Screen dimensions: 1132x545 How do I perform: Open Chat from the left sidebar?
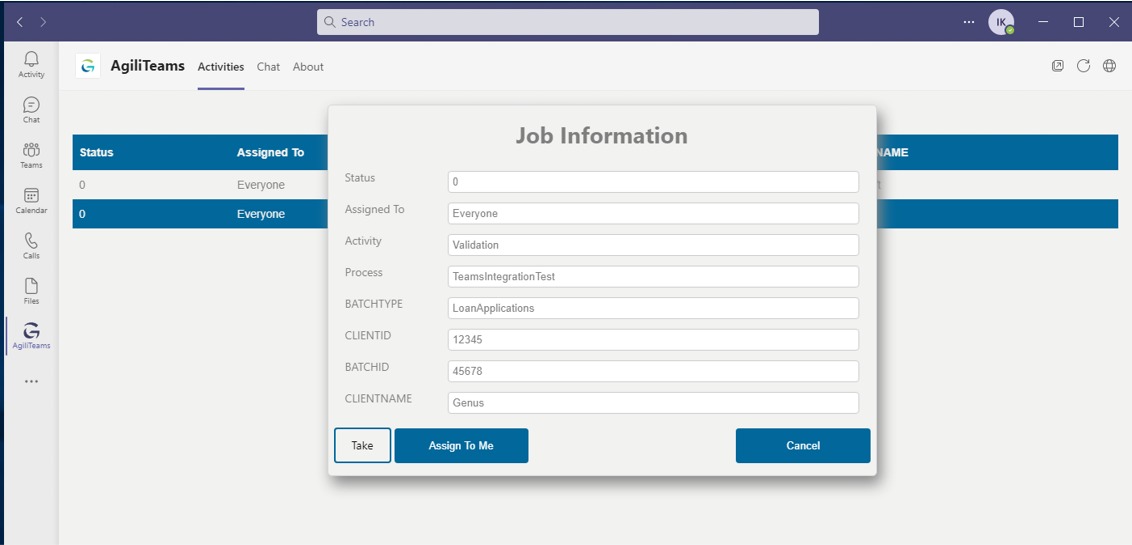pos(31,109)
